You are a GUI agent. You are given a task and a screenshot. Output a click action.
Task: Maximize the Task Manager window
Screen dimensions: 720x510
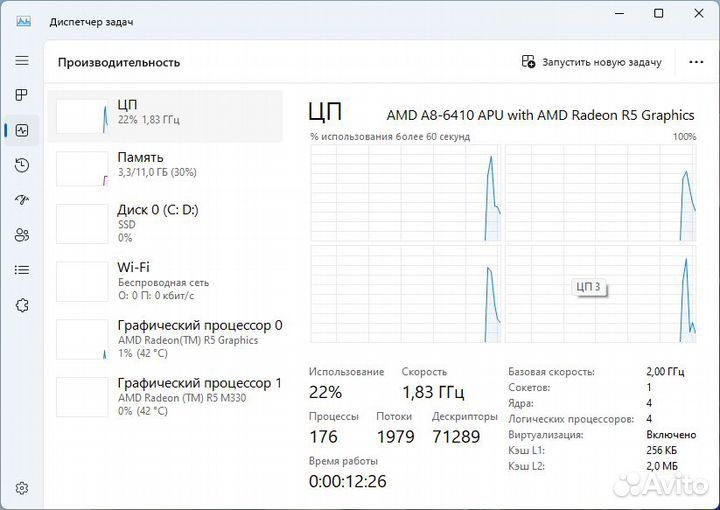coord(658,14)
